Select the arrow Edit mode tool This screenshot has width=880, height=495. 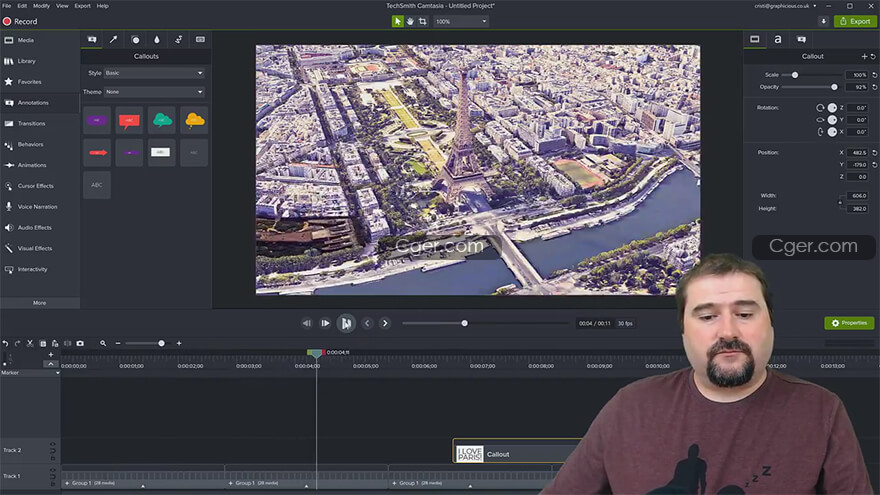397,21
